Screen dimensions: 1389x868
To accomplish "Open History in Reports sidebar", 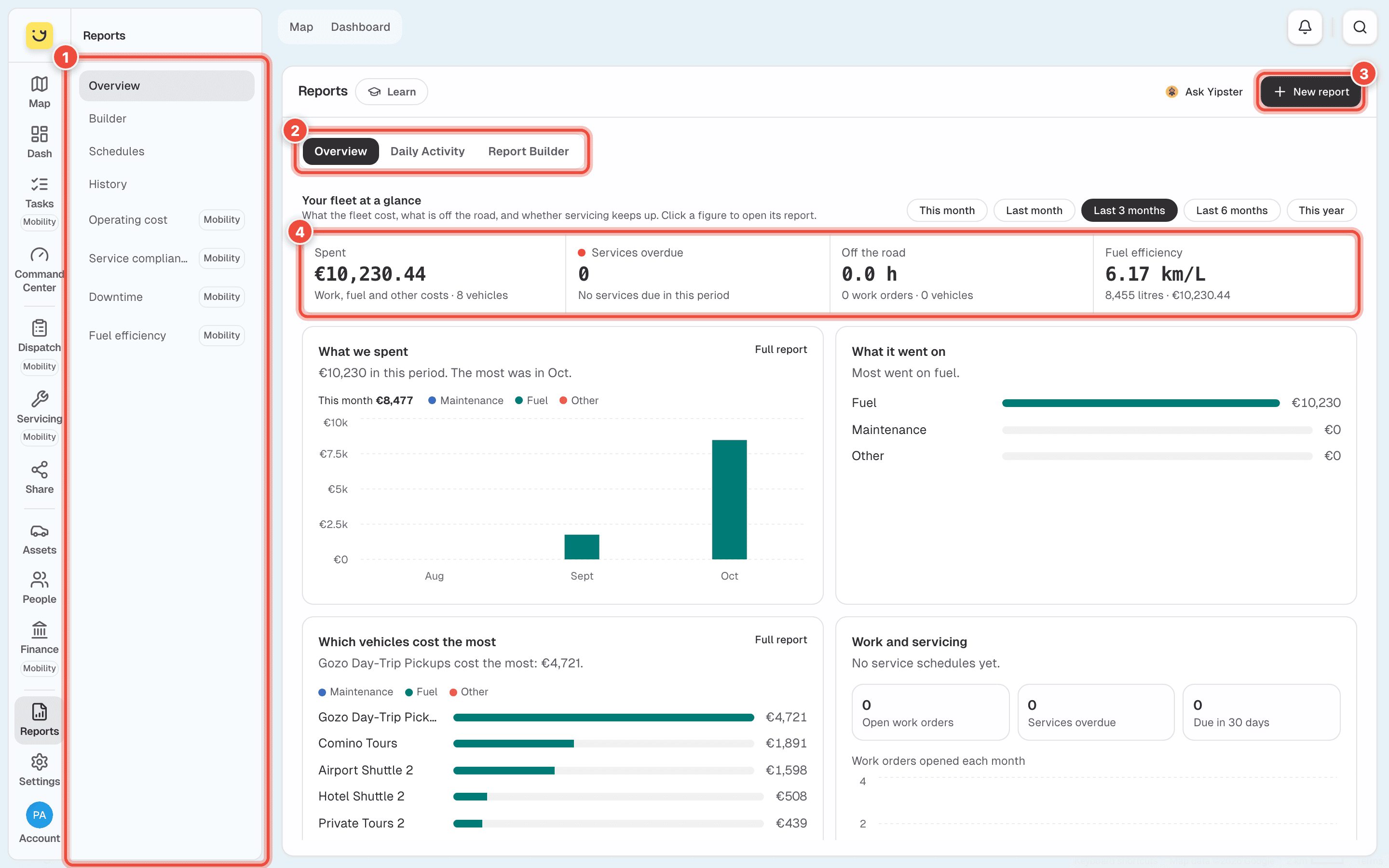I will [166, 184].
